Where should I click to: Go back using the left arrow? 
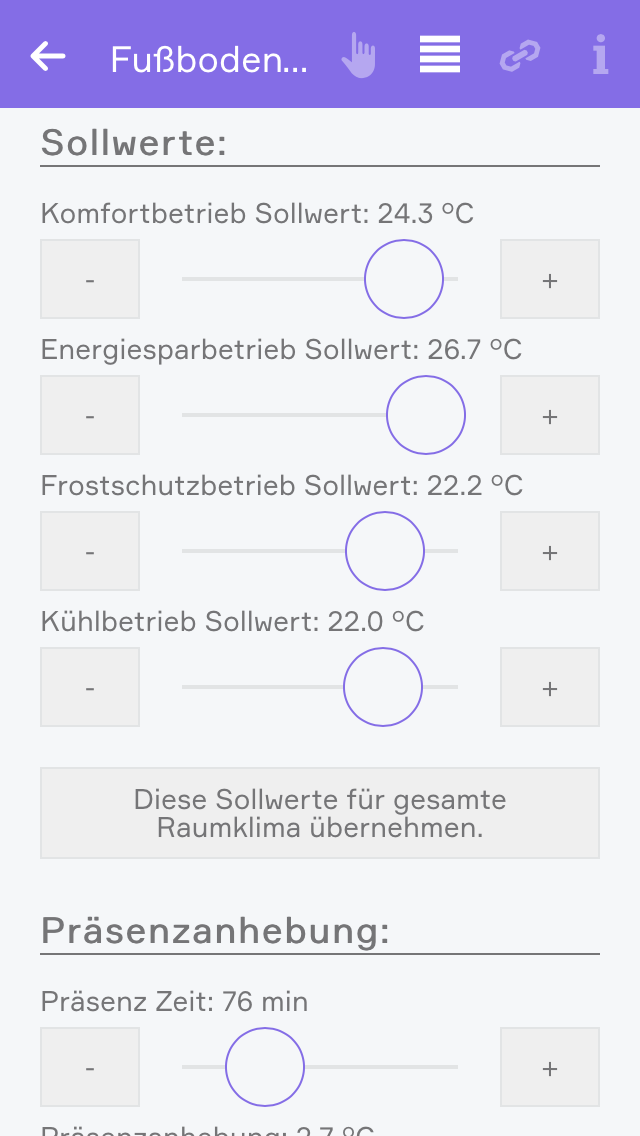pos(48,57)
